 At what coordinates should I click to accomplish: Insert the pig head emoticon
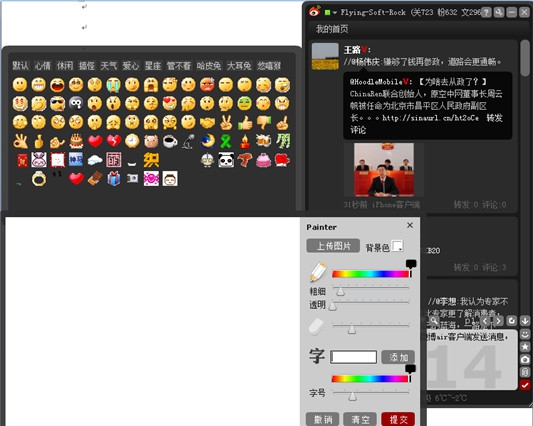pyautogui.click(x=151, y=141)
